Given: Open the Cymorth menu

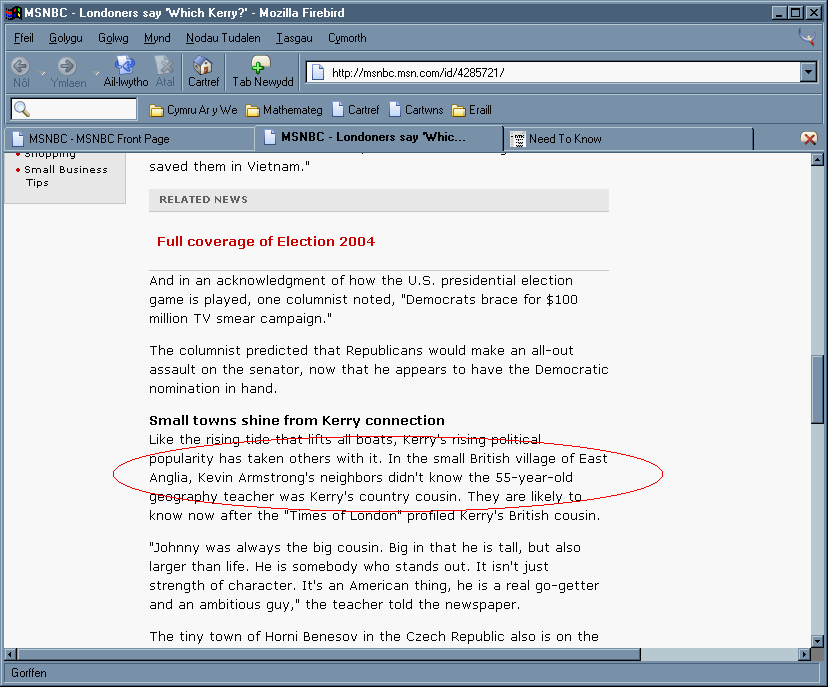Looking at the screenshot, I should 347,38.
